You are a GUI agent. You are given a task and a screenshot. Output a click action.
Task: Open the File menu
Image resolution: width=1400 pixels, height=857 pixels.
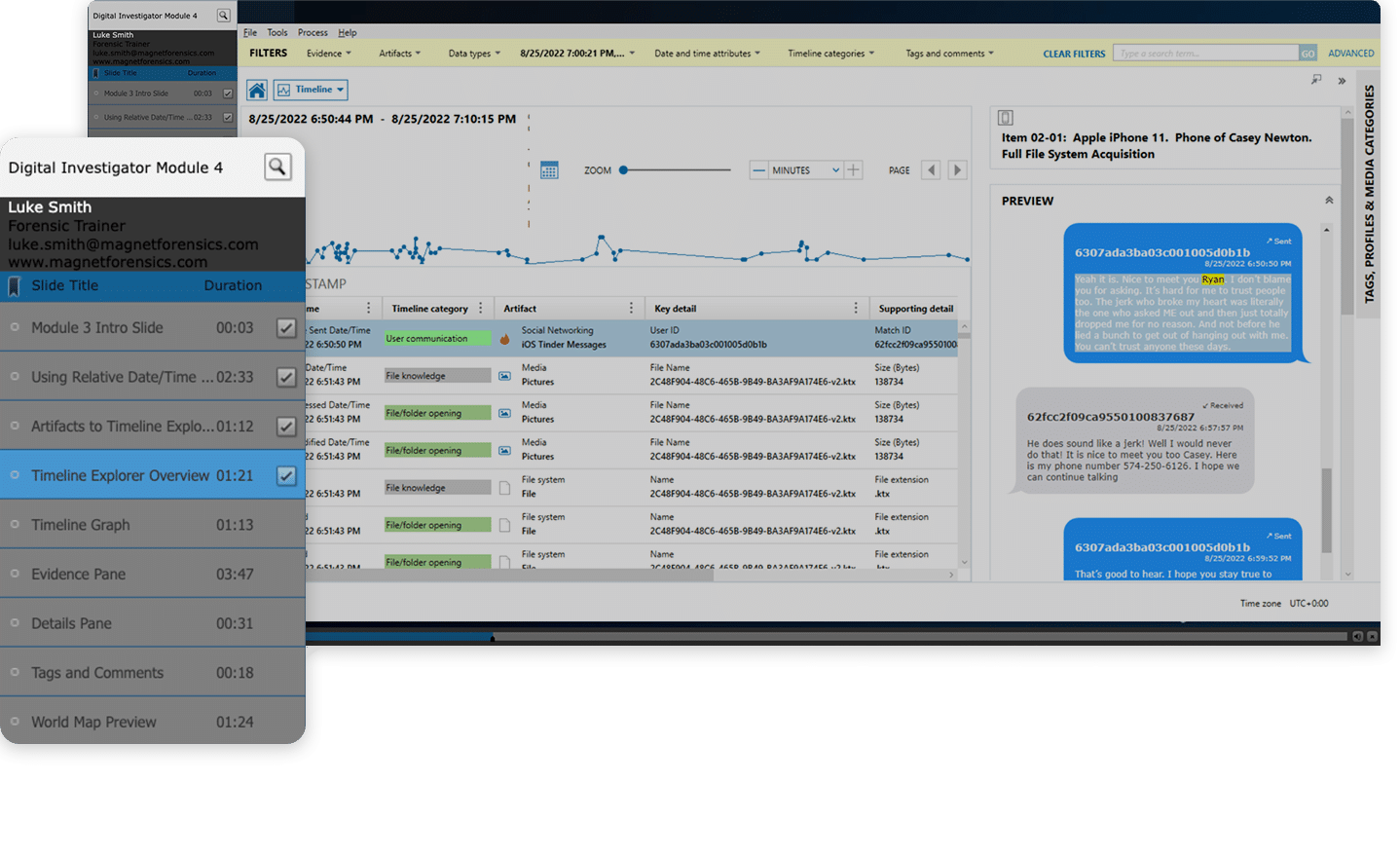coord(250,32)
